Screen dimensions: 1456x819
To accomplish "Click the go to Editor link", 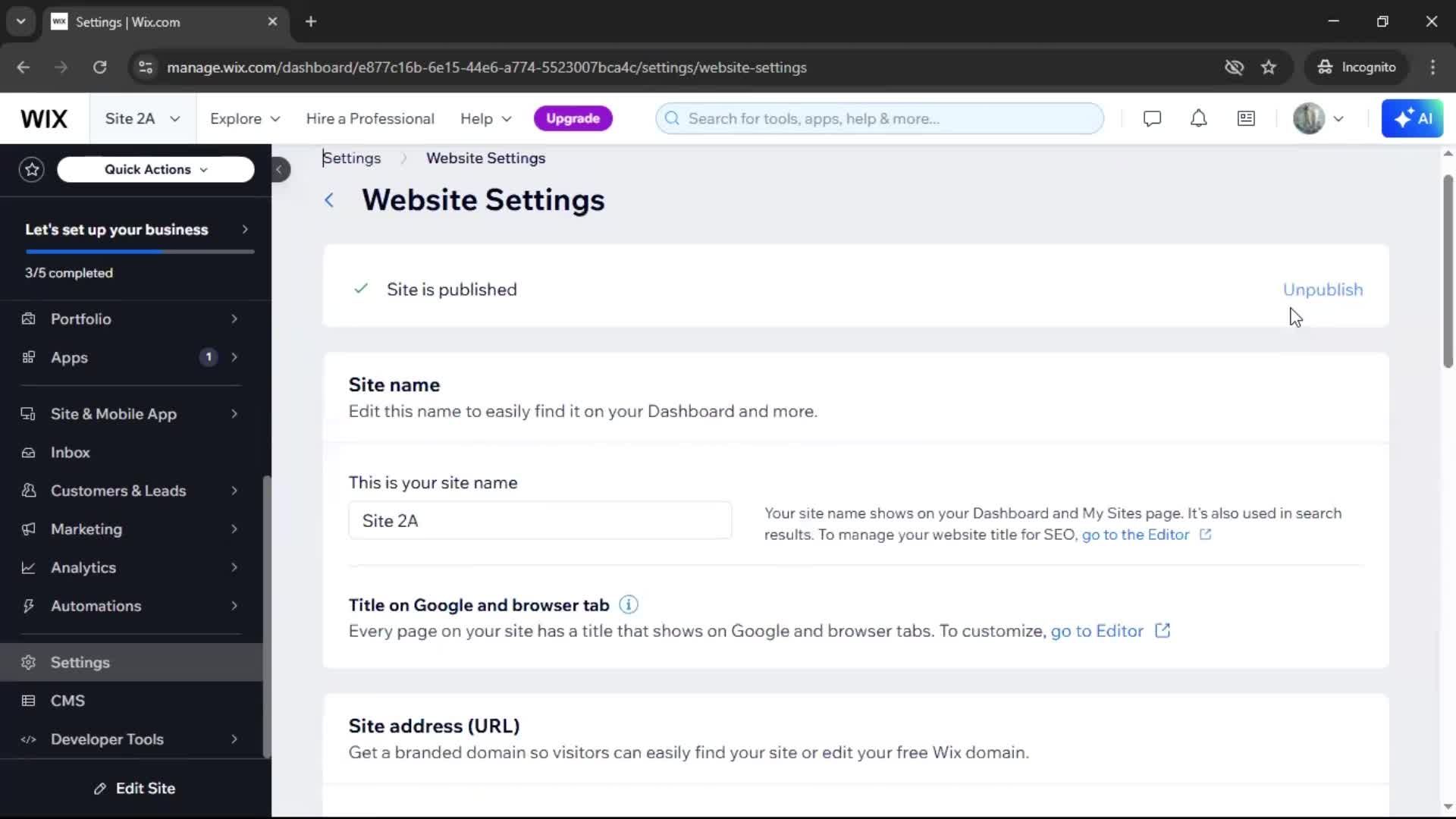I will (x=1097, y=631).
